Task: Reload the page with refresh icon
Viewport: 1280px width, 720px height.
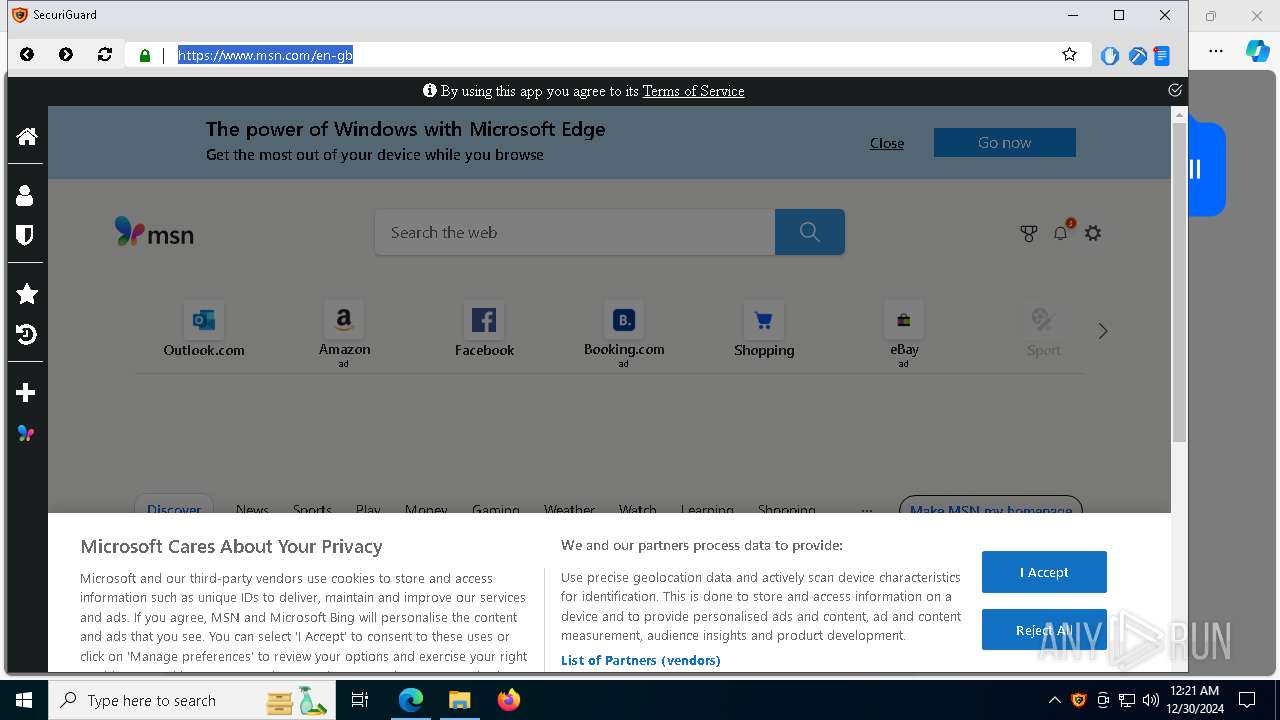Action: pyautogui.click(x=105, y=55)
